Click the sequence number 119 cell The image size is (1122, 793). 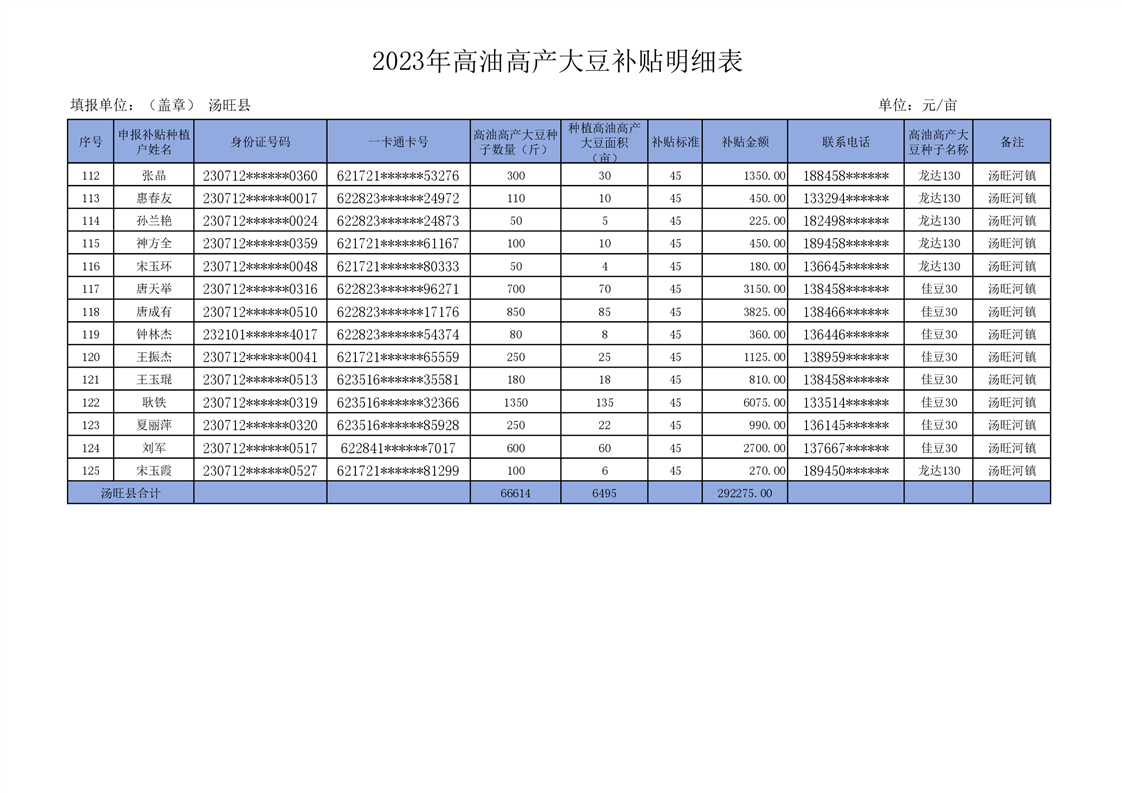click(90, 334)
